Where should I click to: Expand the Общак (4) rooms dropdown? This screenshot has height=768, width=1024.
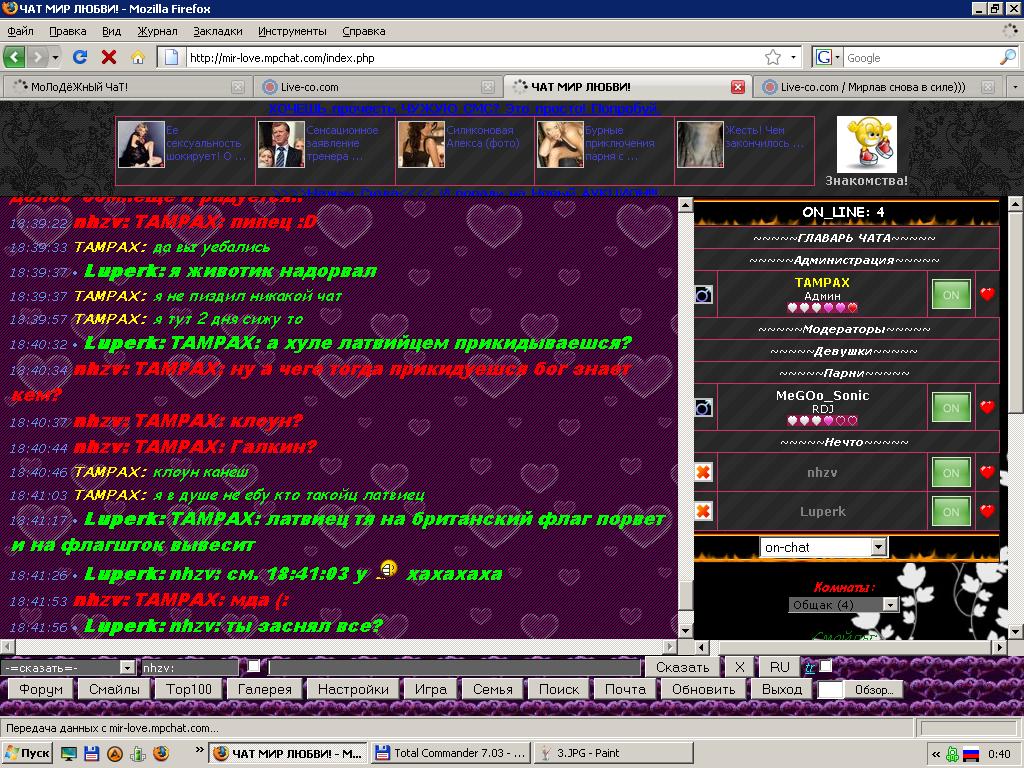point(843,605)
